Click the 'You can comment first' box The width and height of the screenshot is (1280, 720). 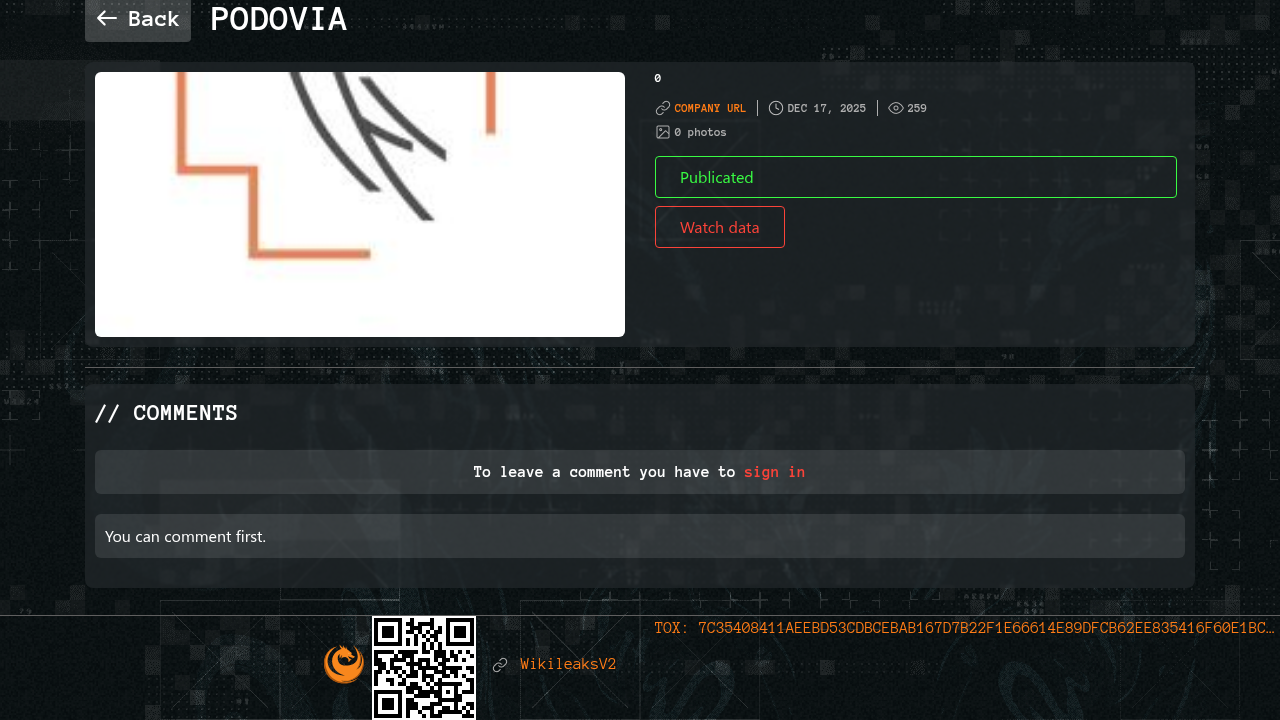[x=640, y=536]
